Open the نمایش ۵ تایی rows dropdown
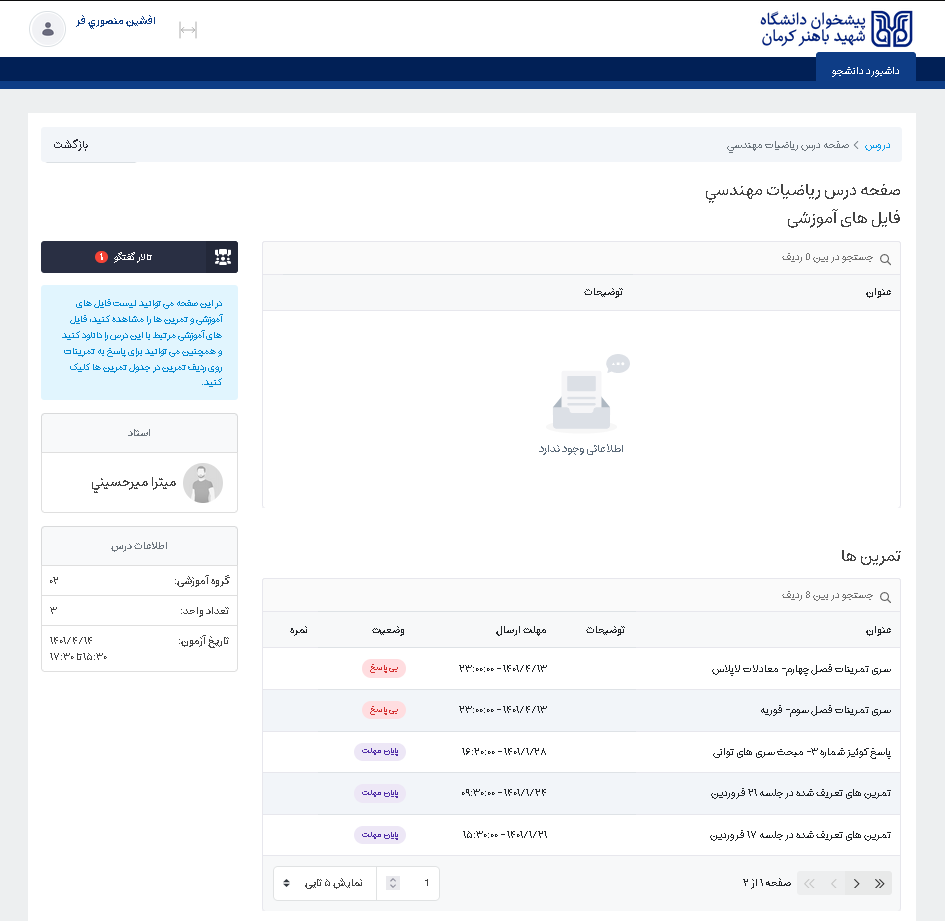The width and height of the screenshot is (945, 921). 325,883
